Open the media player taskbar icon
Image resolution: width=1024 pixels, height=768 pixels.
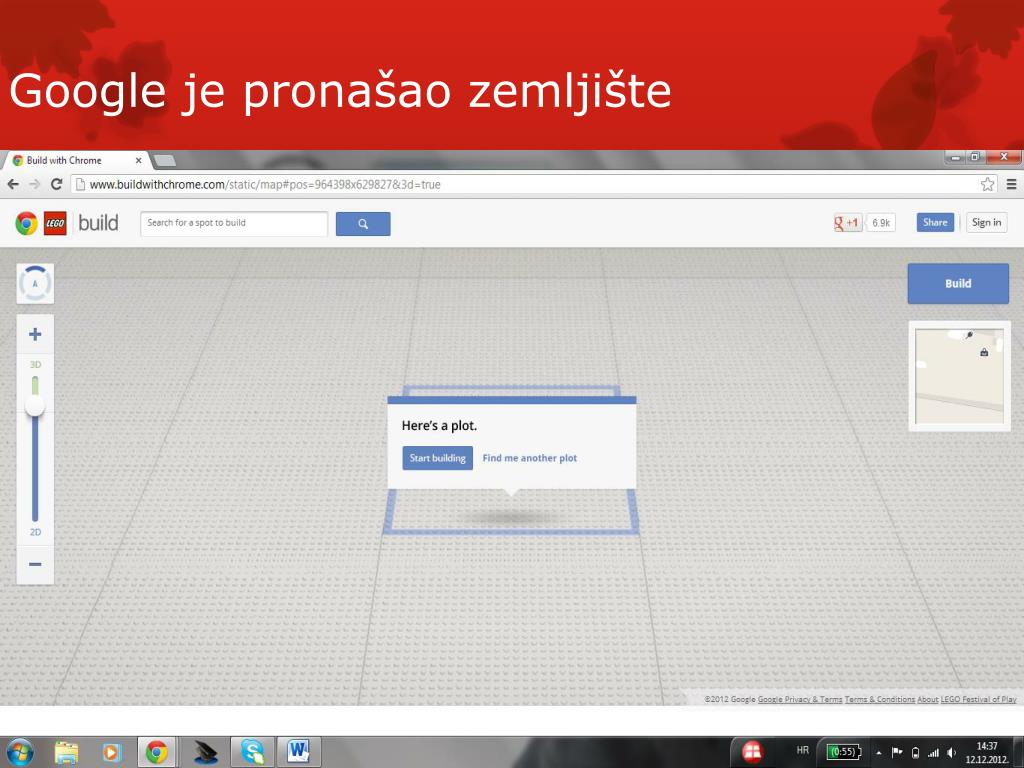(112, 753)
